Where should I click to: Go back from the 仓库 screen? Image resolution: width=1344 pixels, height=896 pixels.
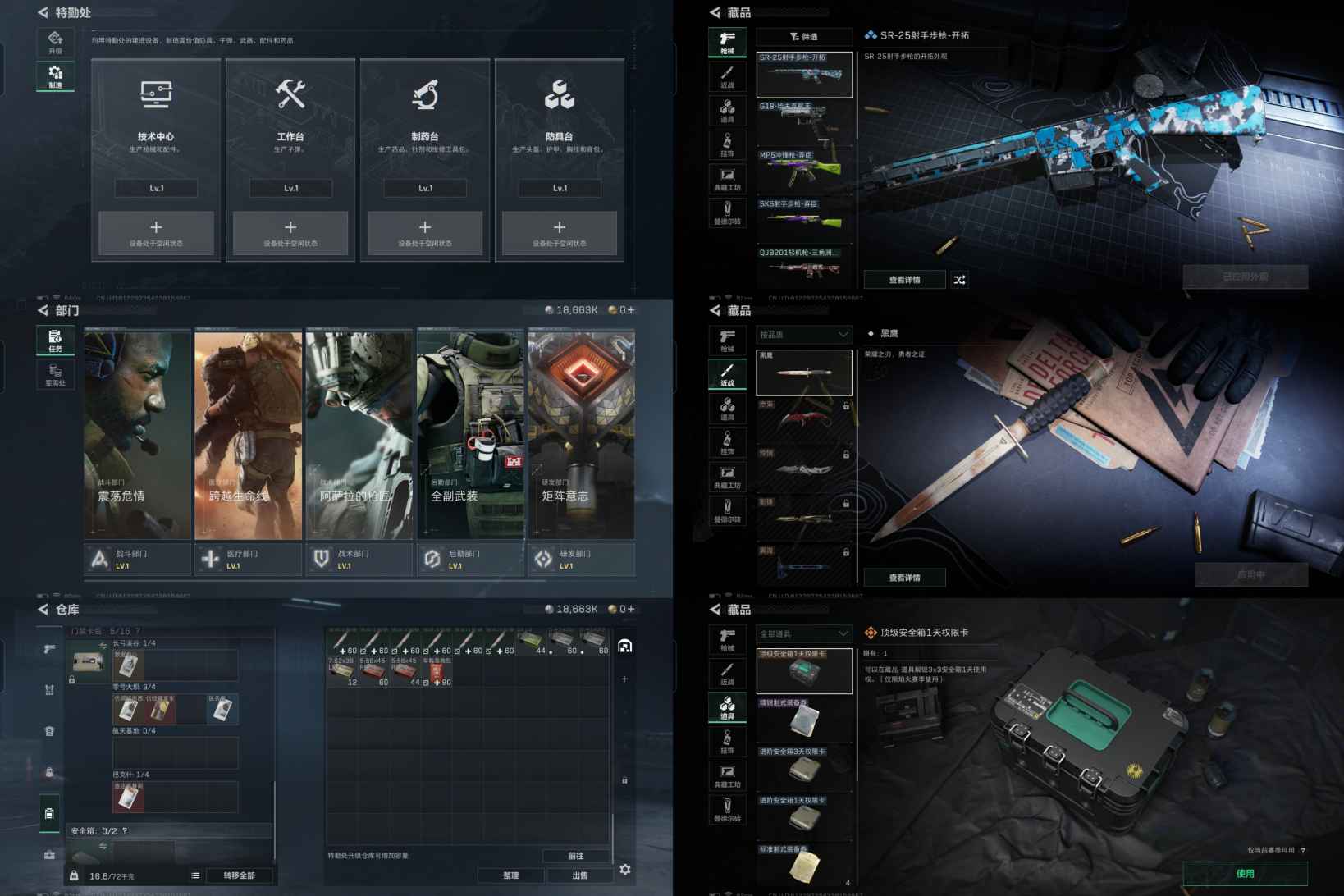tap(43, 609)
